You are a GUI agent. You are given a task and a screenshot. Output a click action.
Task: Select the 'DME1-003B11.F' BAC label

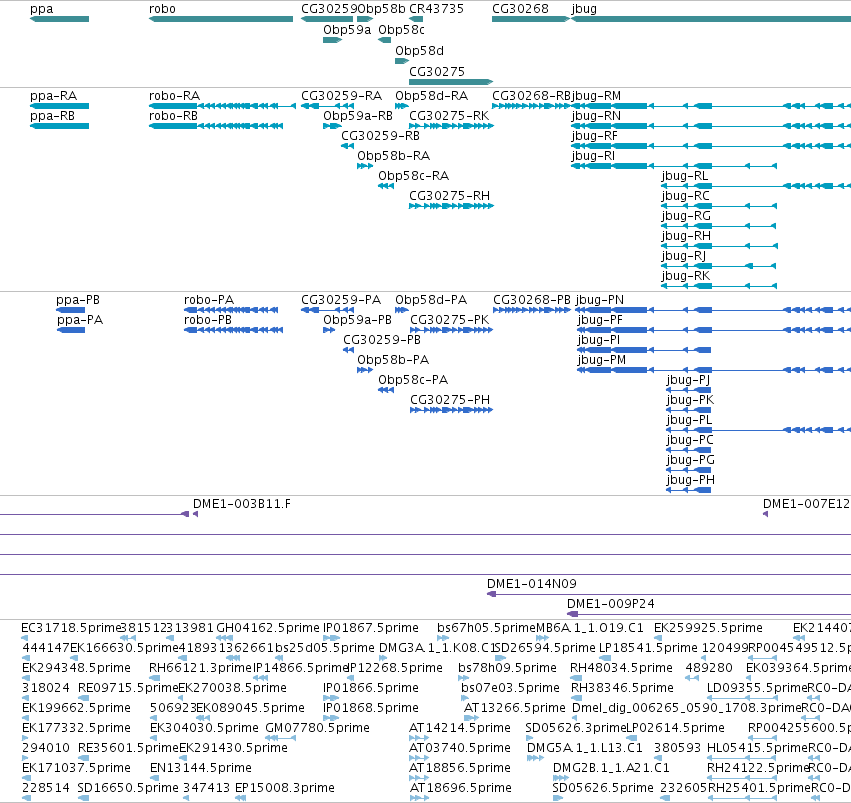pos(242,504)
